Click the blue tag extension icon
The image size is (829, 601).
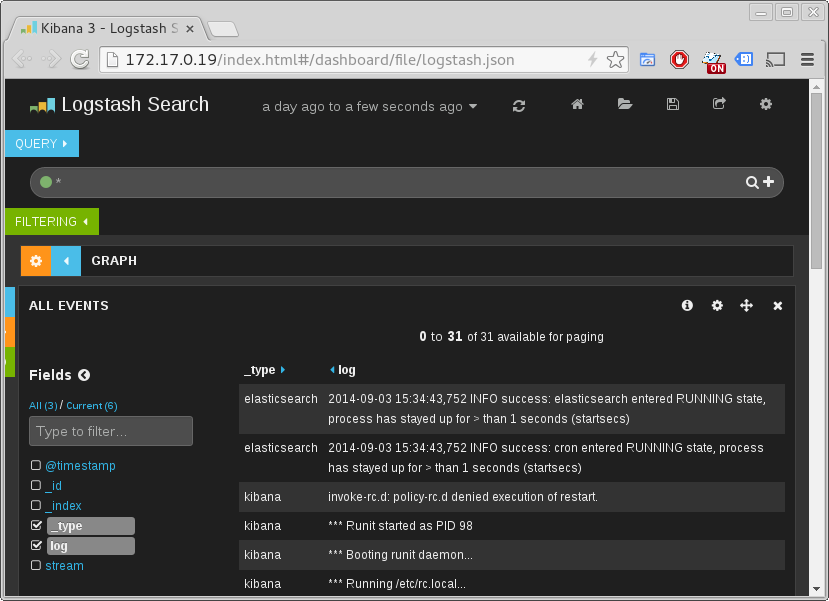pyautogui.click(x=744, y=59)
